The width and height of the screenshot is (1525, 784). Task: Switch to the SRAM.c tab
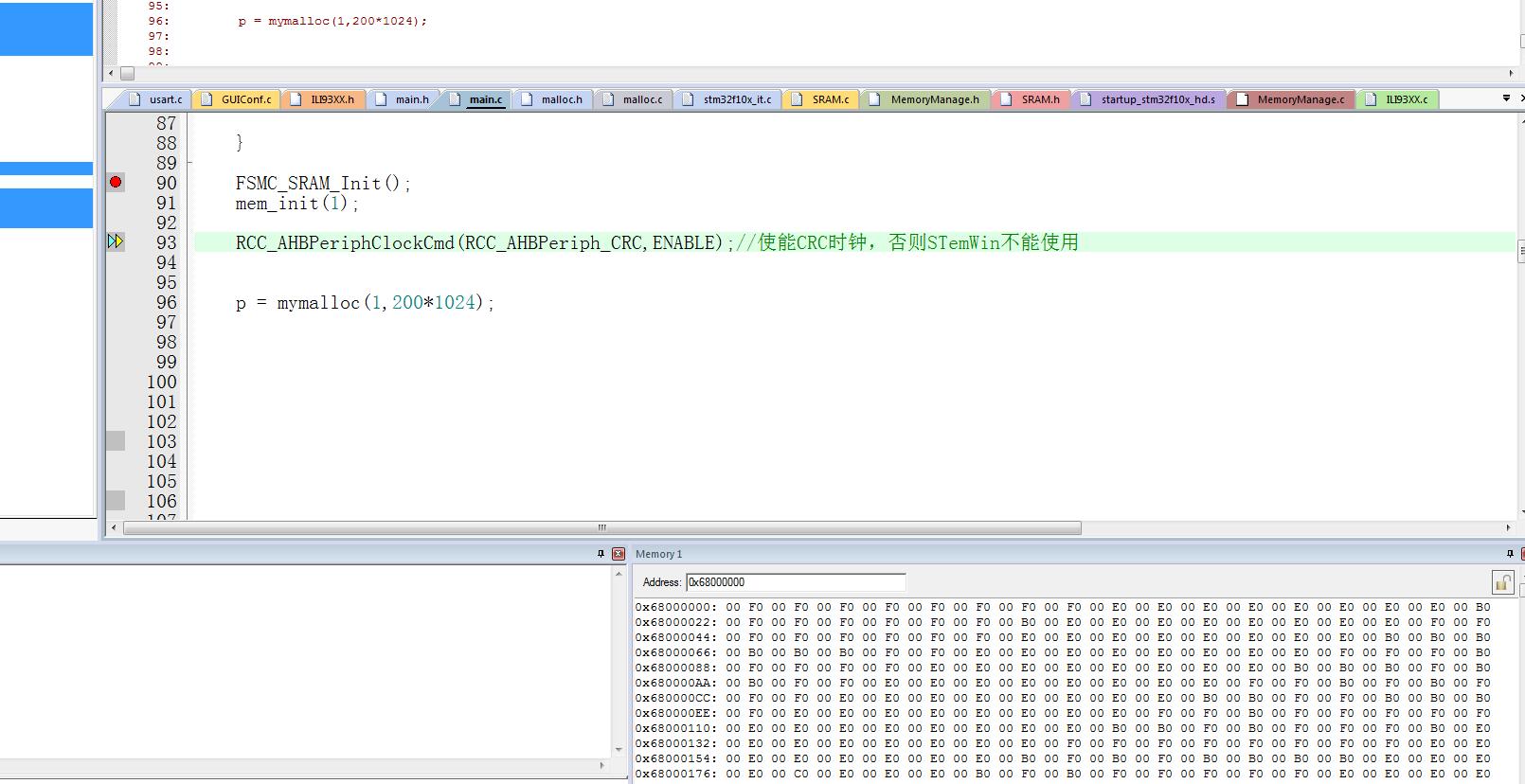(x=821, y=99)
